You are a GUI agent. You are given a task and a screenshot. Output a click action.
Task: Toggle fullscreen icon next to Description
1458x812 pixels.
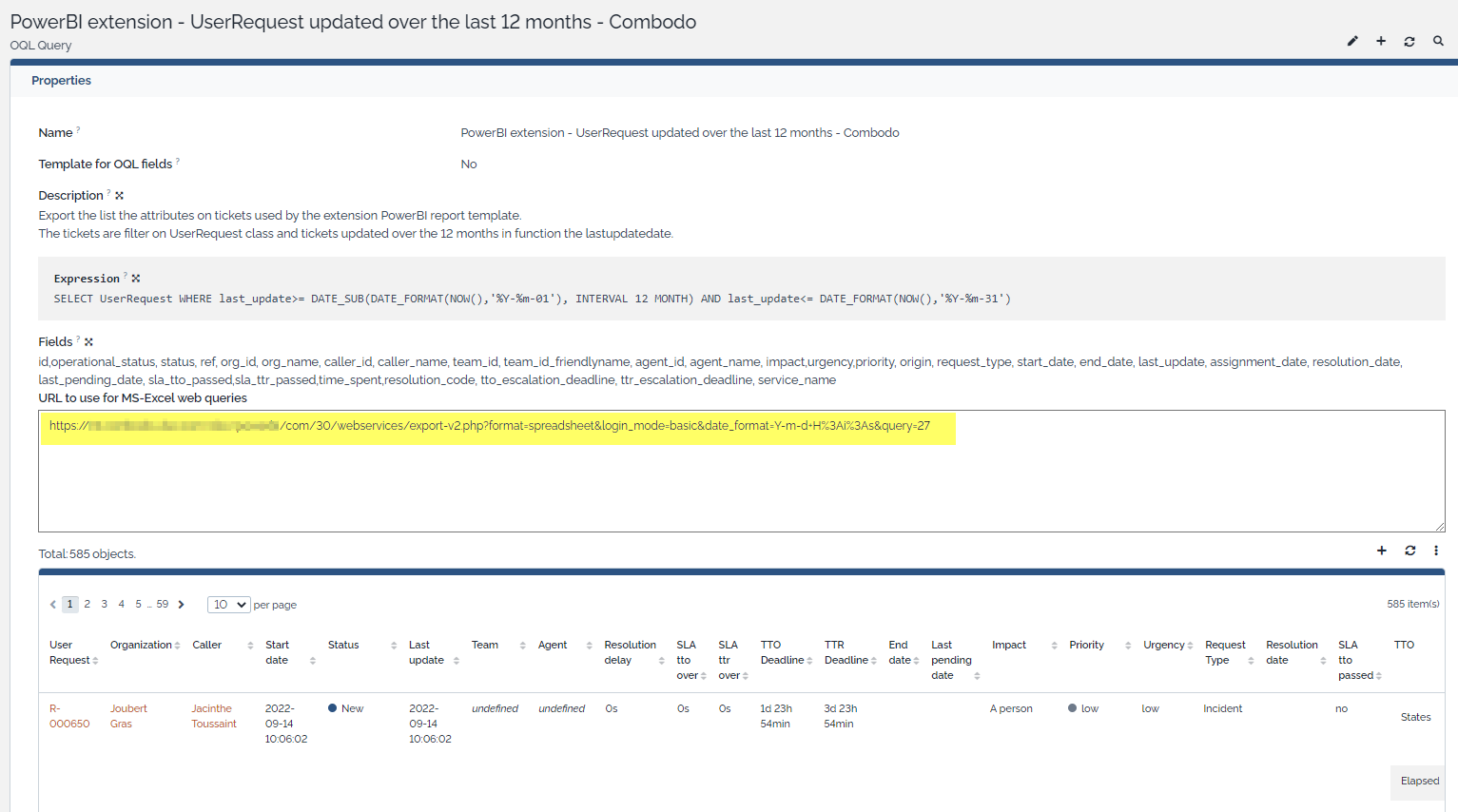click(120, 196)
